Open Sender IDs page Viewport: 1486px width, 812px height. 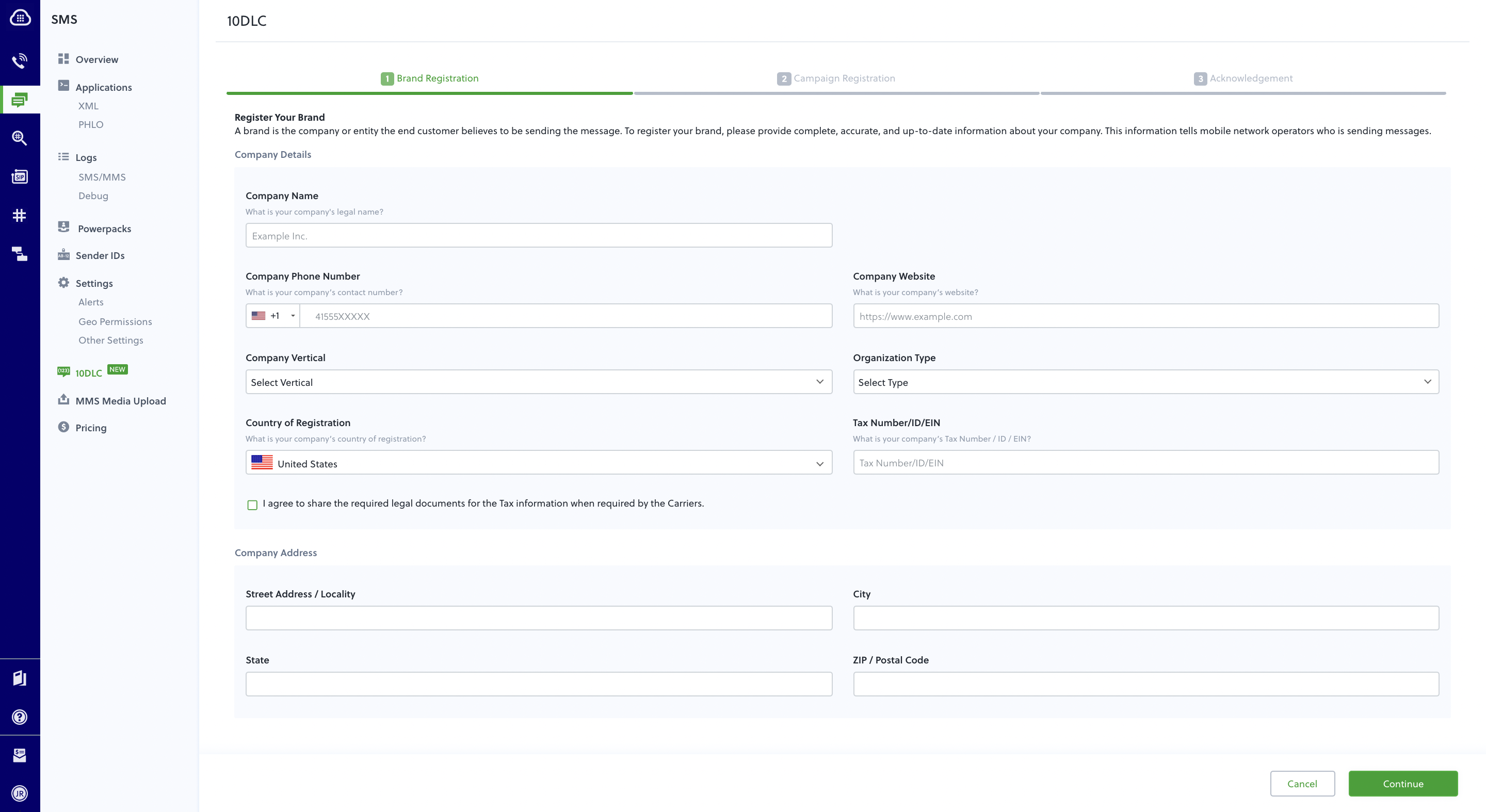[100, 255]
